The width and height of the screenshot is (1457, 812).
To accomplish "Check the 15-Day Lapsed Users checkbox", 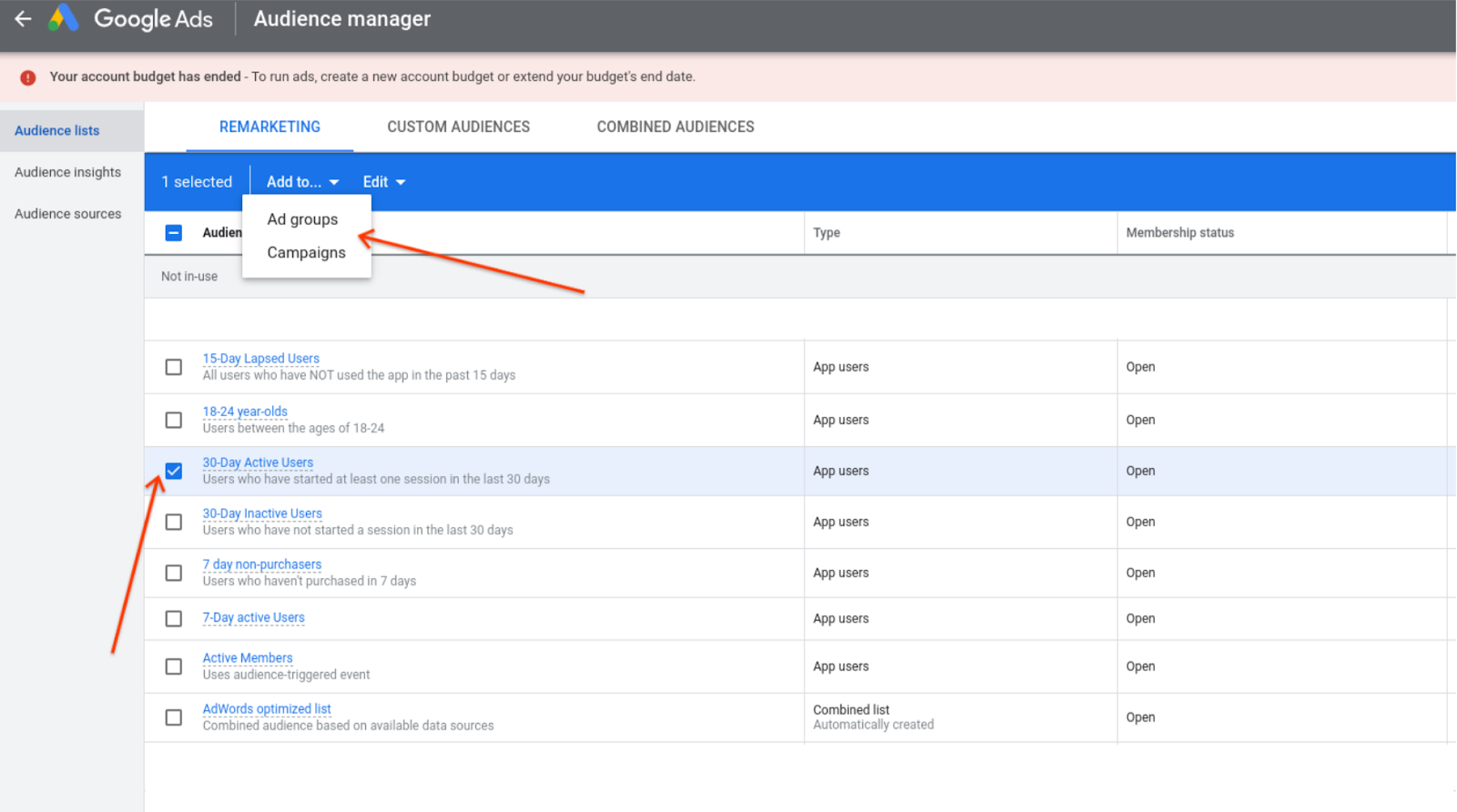I will point(174,367).
